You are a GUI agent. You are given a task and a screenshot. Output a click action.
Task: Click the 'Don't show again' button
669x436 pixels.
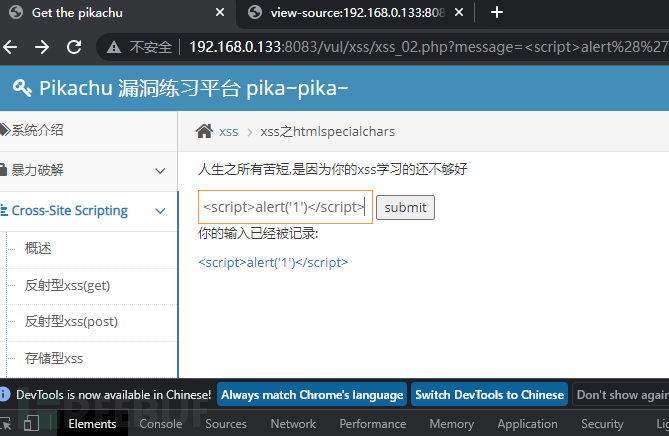tap(622, 395)
